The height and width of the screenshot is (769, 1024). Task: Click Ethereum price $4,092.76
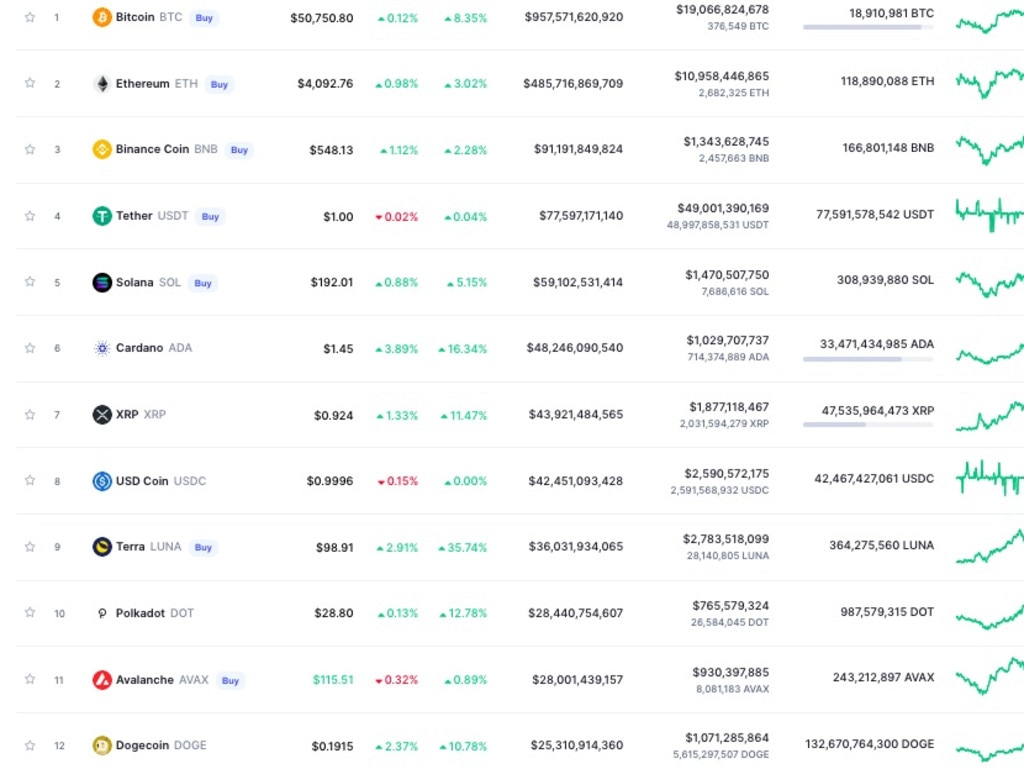(325, 84)
